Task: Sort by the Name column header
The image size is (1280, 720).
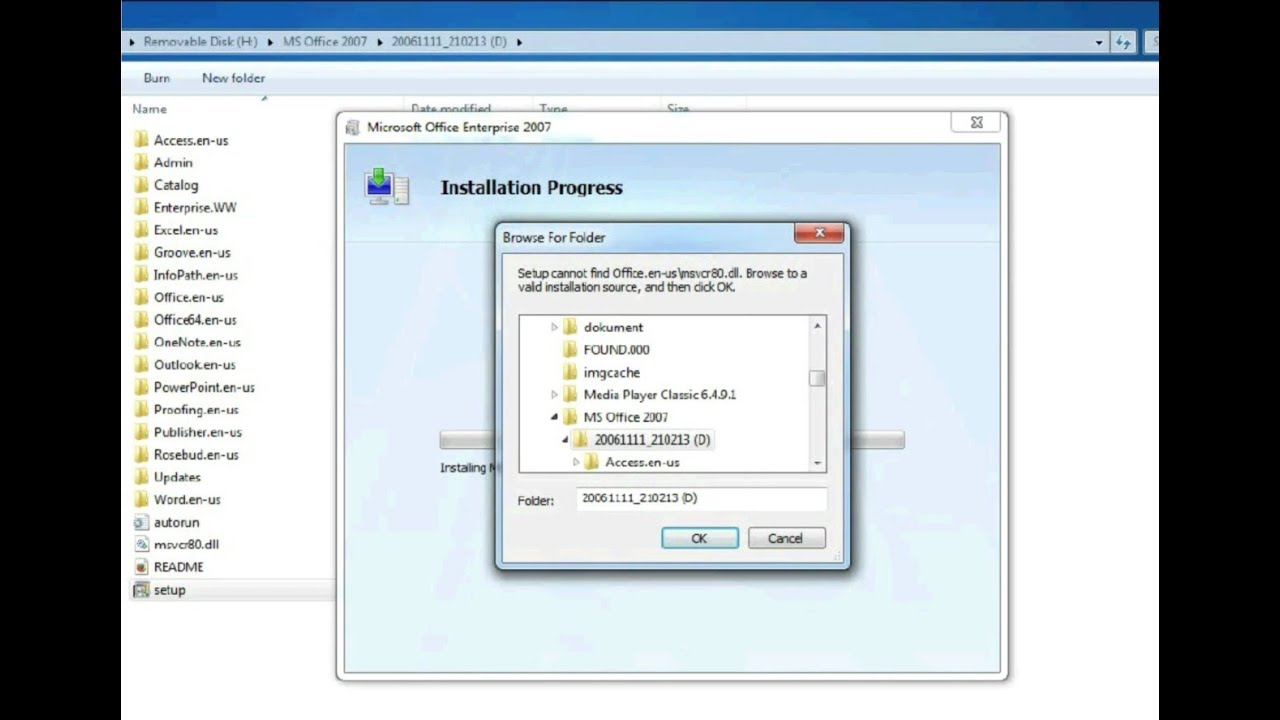Action: point(150,108)
